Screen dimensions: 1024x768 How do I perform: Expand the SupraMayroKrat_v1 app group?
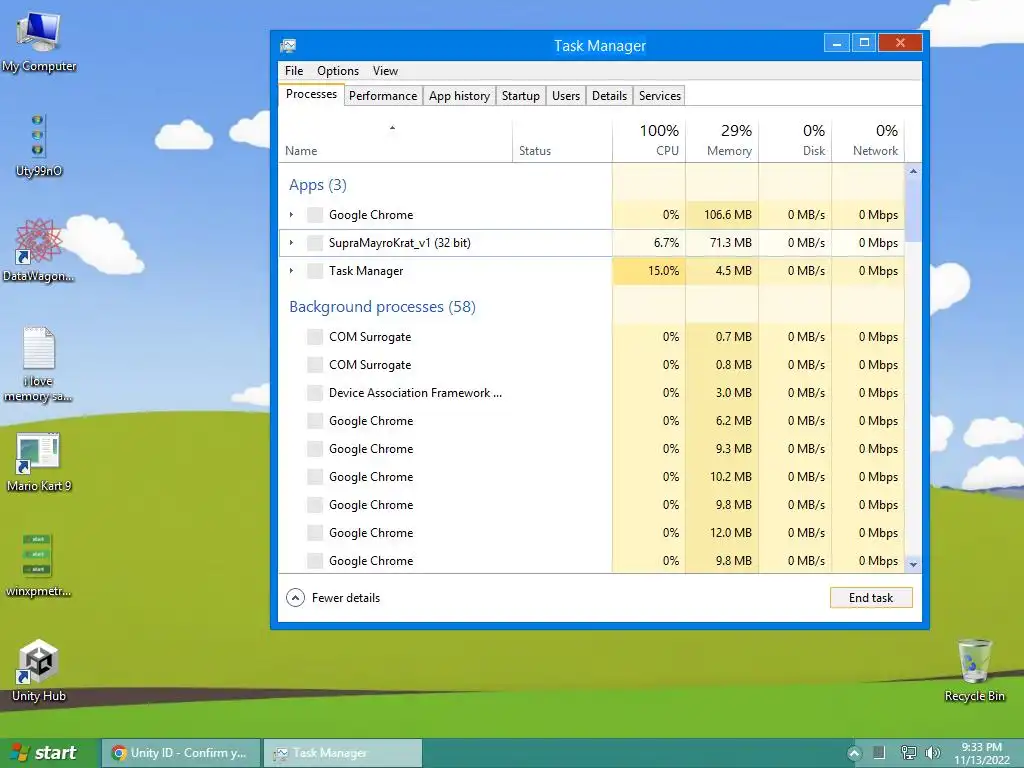(x=291, y=243)
